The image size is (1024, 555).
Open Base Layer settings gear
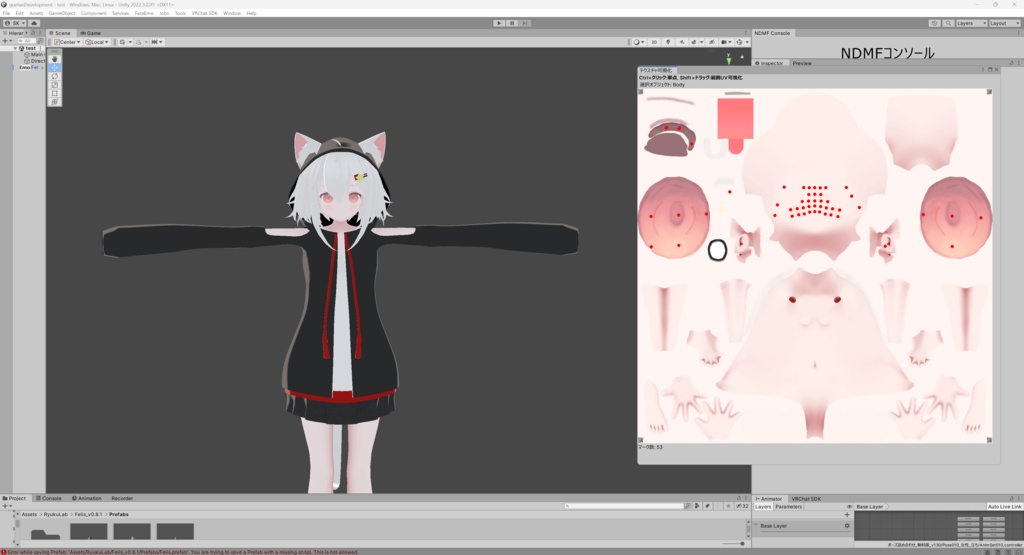coord(847,526)
